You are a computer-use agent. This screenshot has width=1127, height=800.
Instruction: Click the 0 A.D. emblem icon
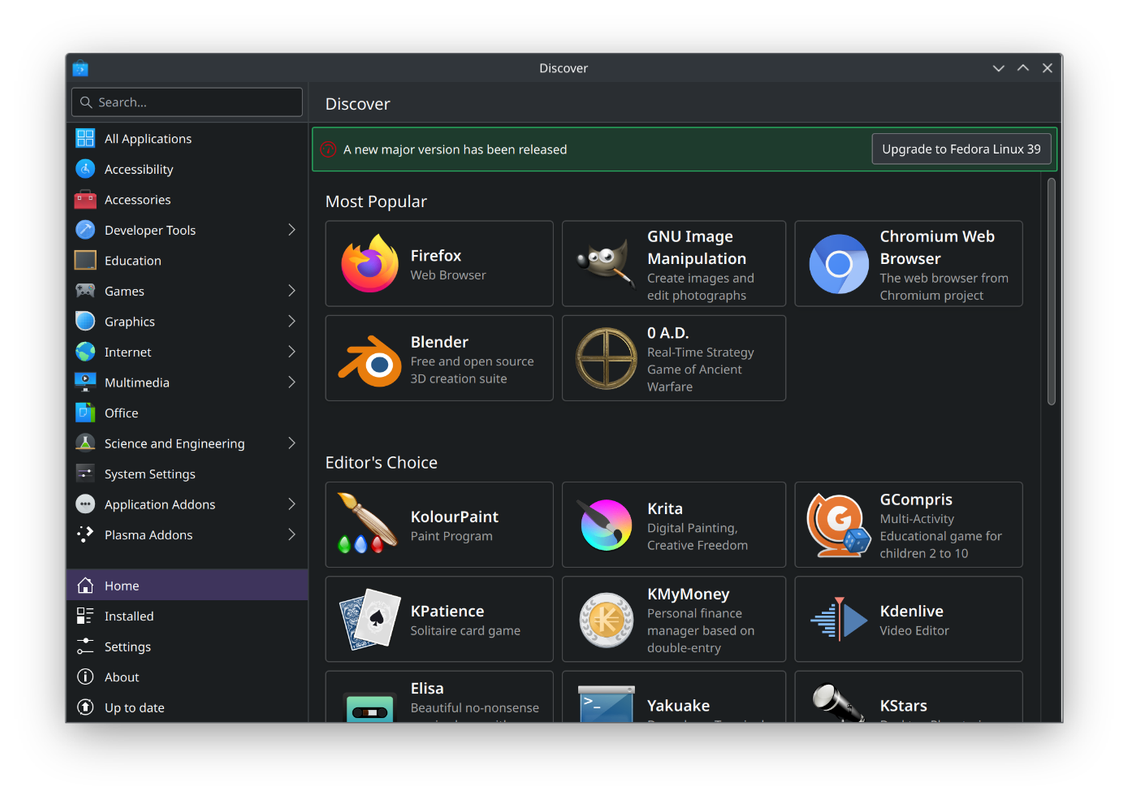point(606,359)
